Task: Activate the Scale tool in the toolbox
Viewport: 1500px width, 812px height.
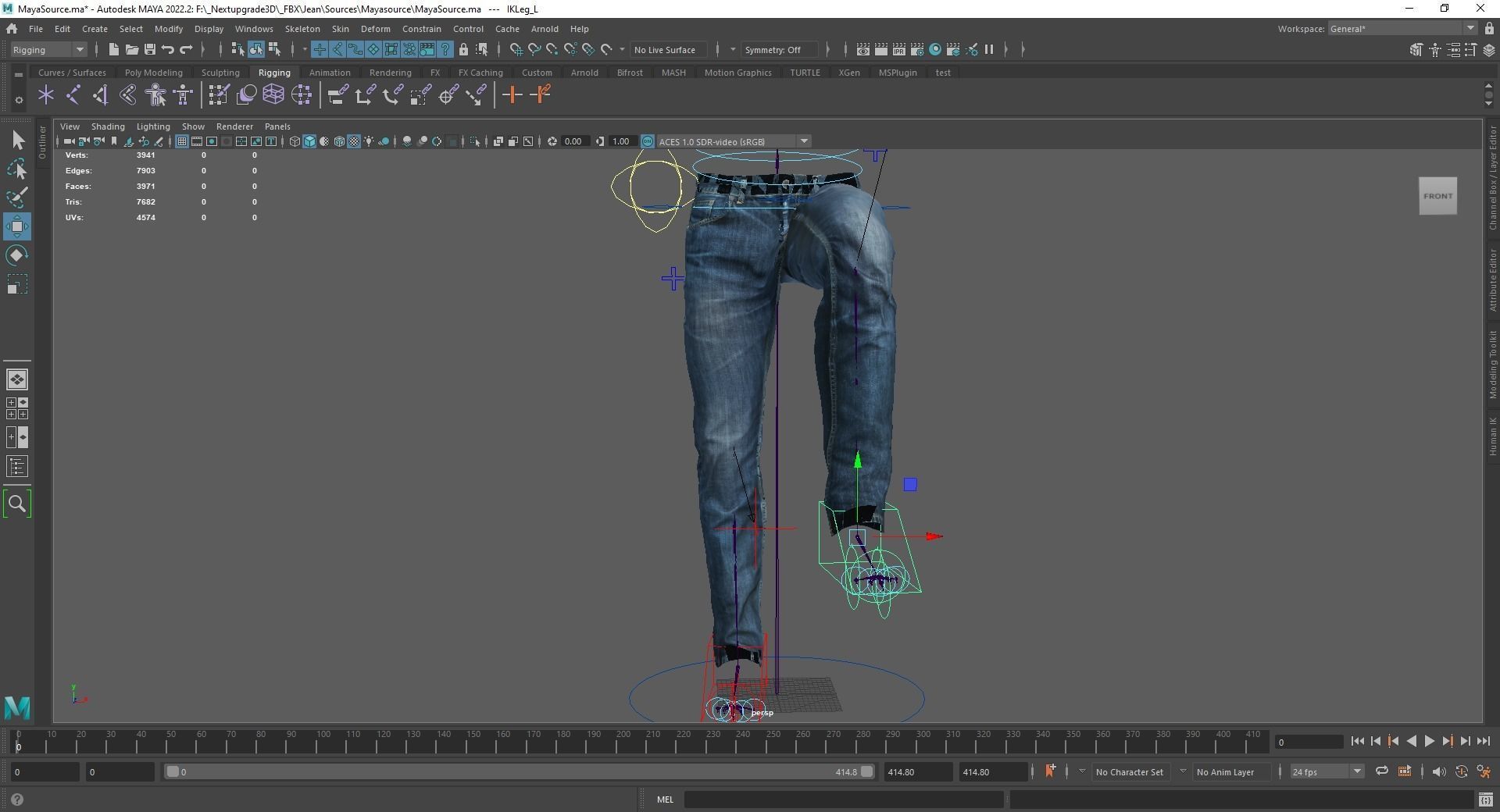Action: click(17, 284)
